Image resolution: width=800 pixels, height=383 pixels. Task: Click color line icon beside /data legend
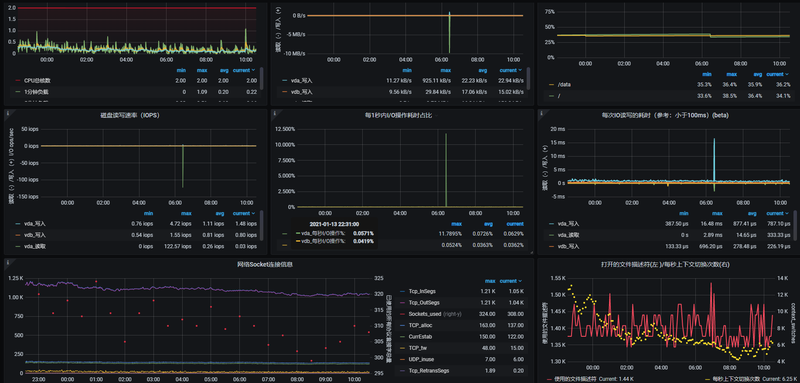point(552,84)
